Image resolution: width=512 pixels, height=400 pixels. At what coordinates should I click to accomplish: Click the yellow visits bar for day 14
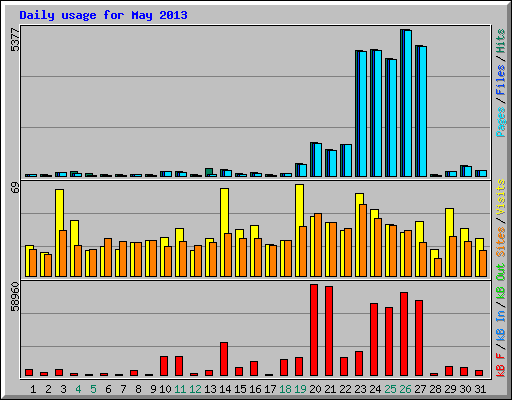tap(224, 211)
